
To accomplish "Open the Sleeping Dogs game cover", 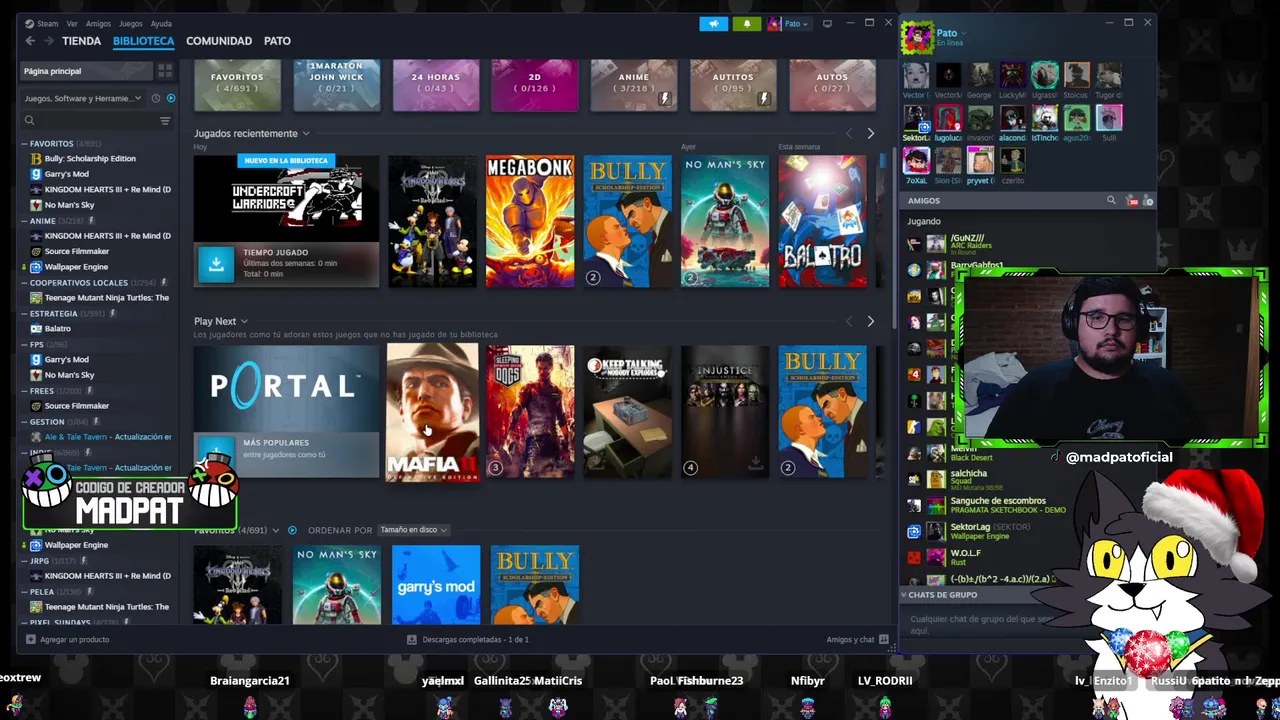I will tap(530, 411).
